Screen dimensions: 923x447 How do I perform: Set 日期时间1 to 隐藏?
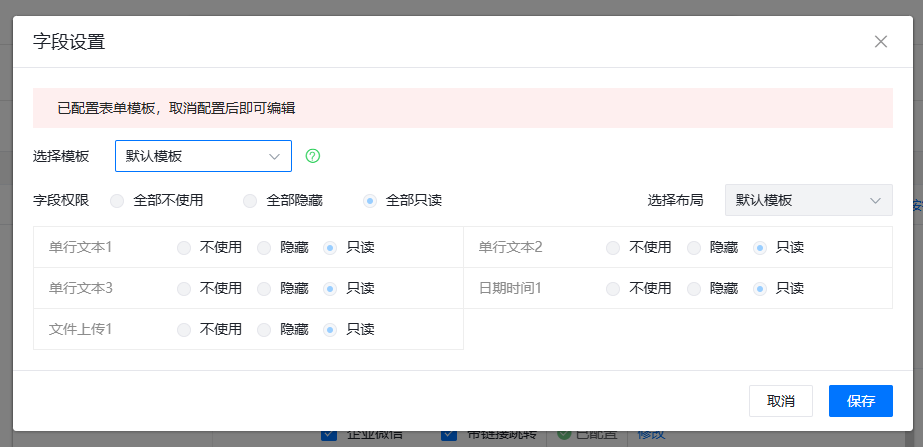(694, 288)
